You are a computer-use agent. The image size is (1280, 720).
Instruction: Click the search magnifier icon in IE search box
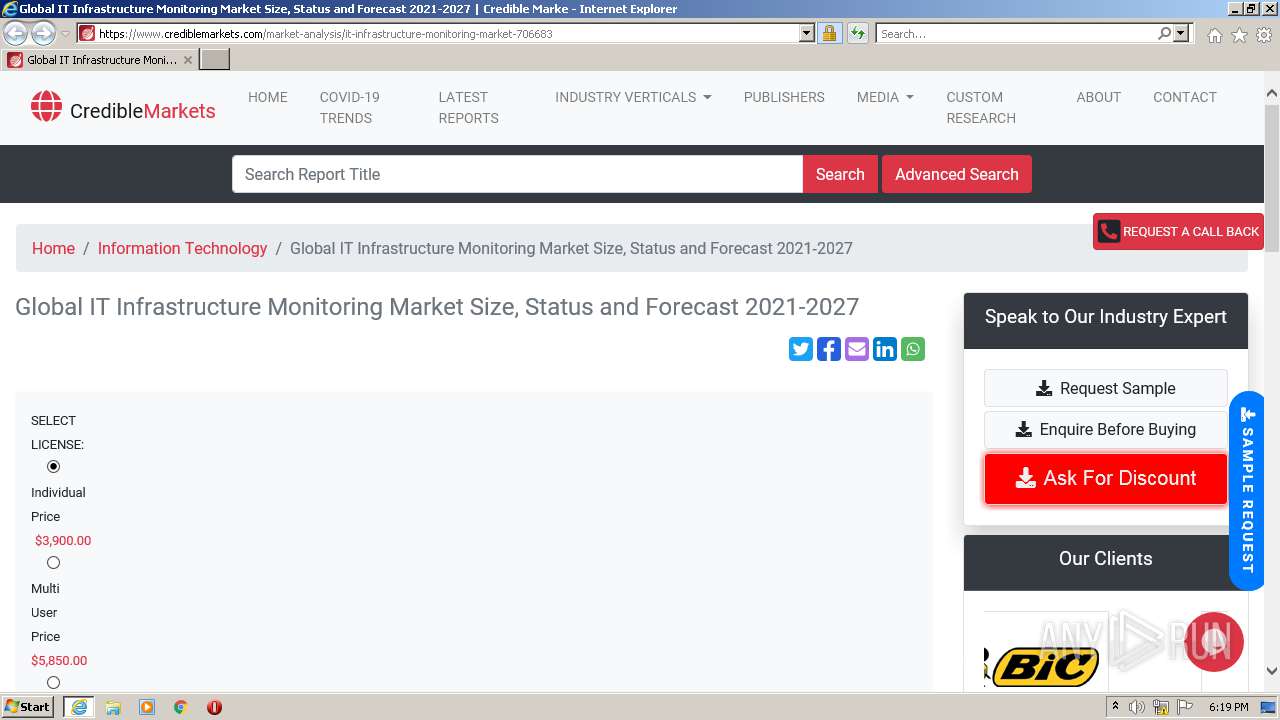[x=1164, y=33]
